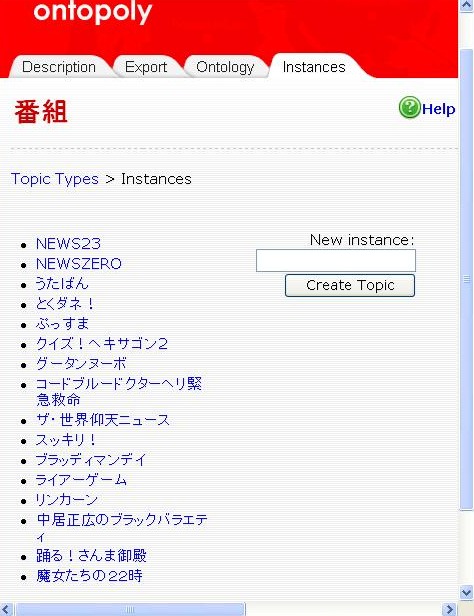Open コードブルードクターヘリ緊急救命 instance
This screenshot has height=616, width=474.
[119, 392]
